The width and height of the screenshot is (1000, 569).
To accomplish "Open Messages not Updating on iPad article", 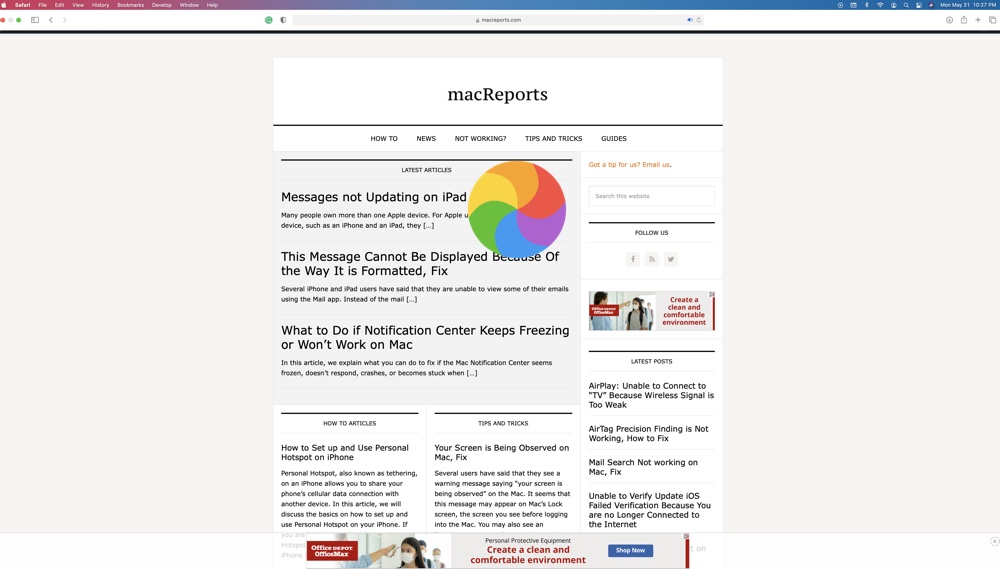I will click(x=374, y=197).
